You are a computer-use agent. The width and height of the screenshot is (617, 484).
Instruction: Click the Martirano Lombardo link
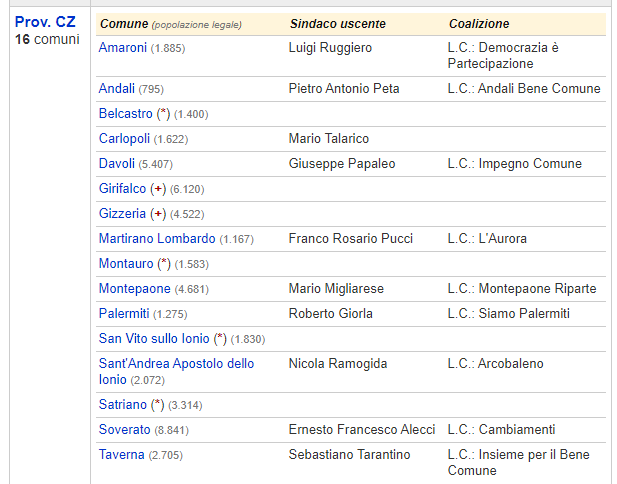pyautogui.click(x=157, y=239)
